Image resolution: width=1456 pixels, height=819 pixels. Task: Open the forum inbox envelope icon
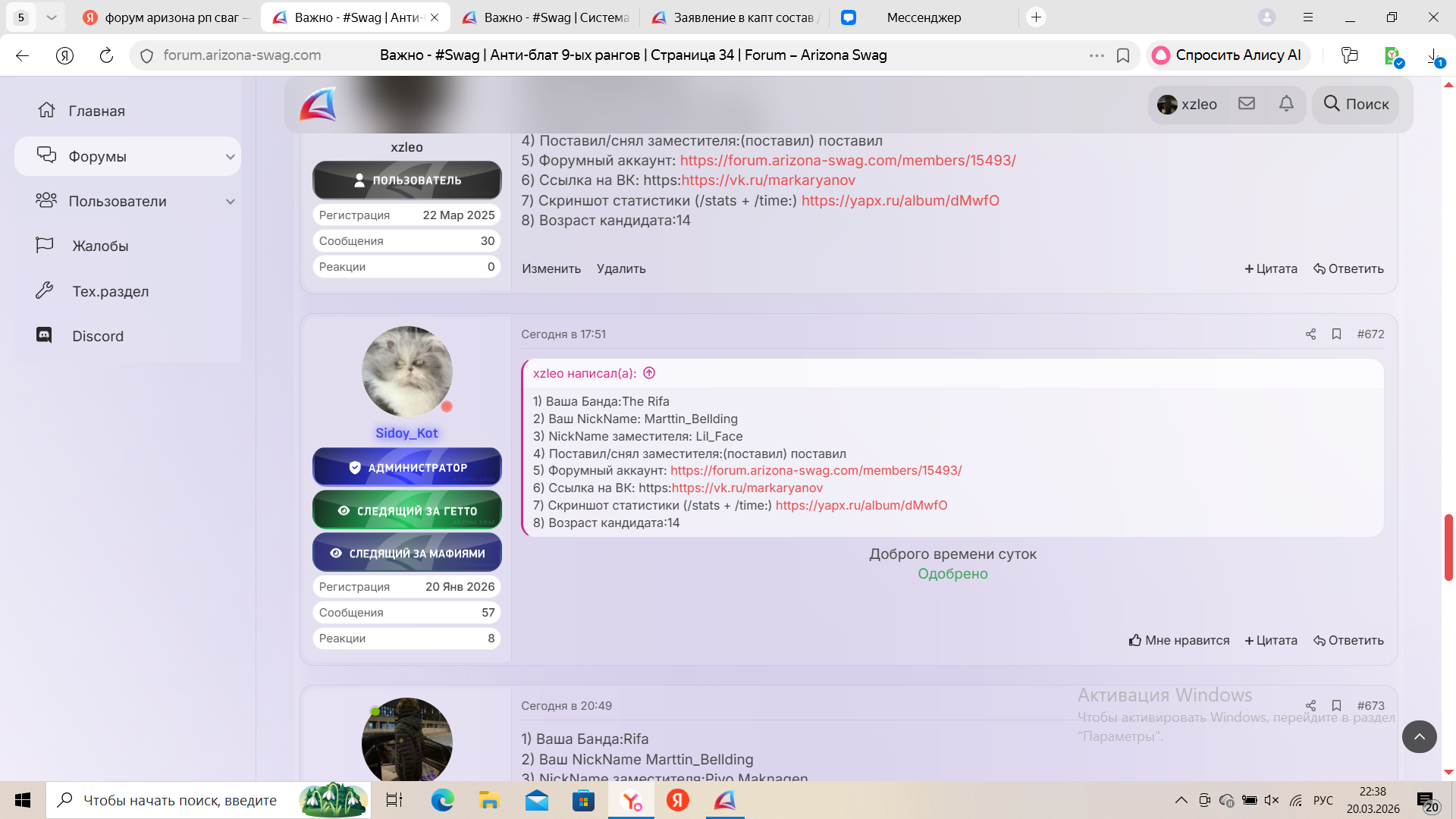tap(1247, 103)
